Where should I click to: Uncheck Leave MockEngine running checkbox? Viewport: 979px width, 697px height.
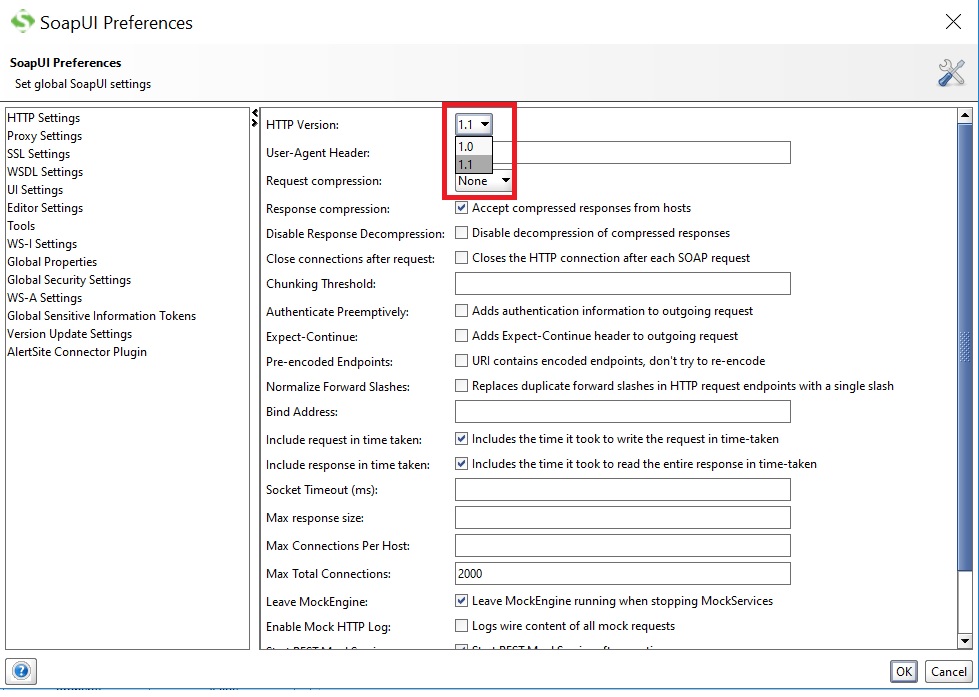point(461,601)
